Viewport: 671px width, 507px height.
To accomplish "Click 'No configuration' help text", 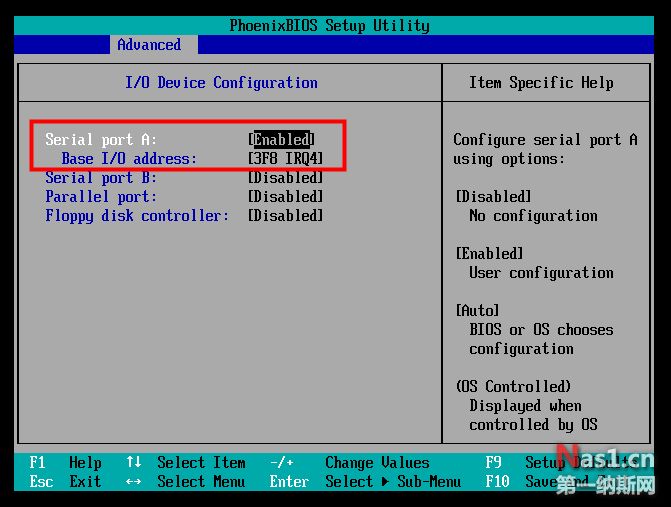I will click(x=533, y=216).
